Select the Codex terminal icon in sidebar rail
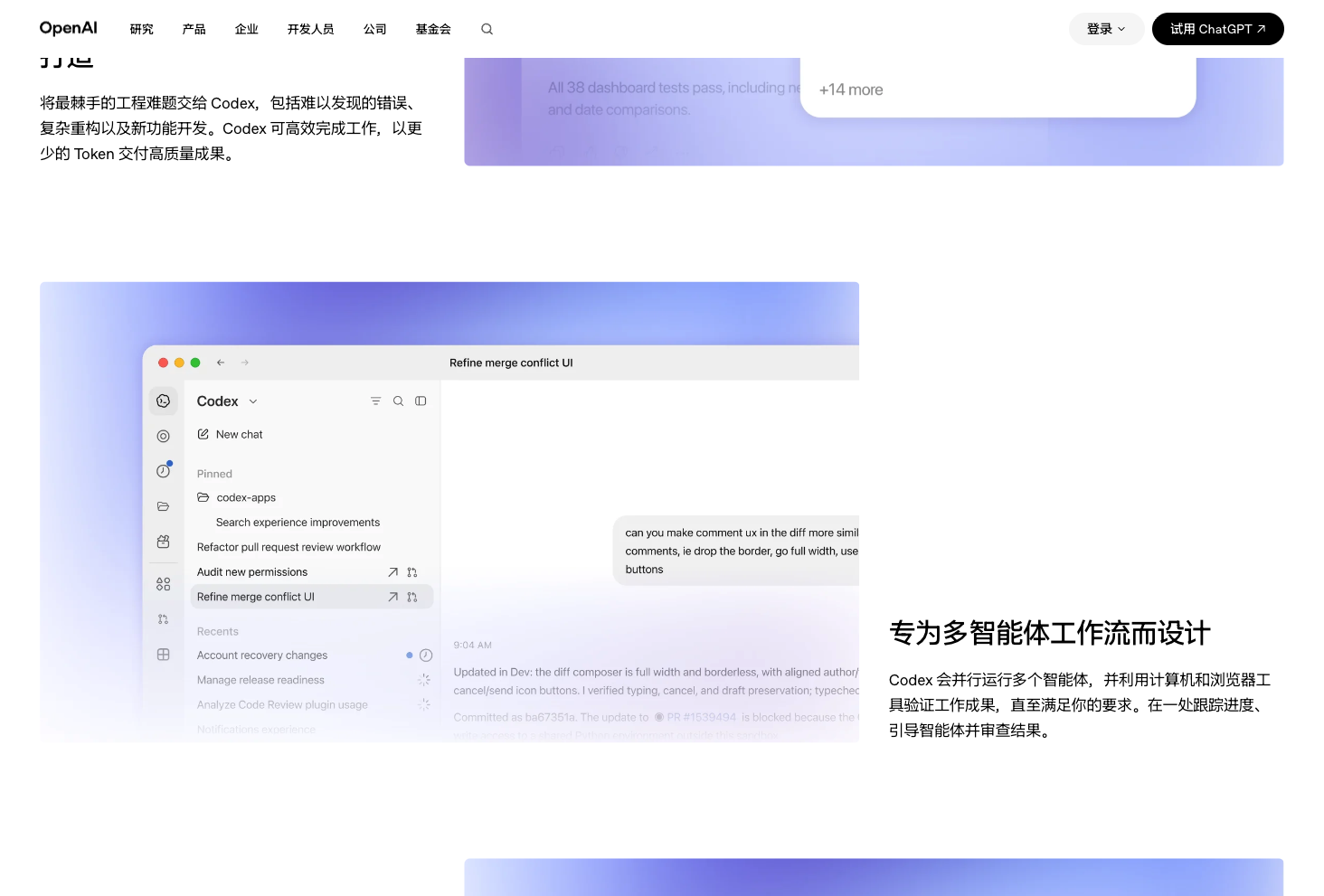This screenshot has height=896, width=1324. (x=163, y=401)
